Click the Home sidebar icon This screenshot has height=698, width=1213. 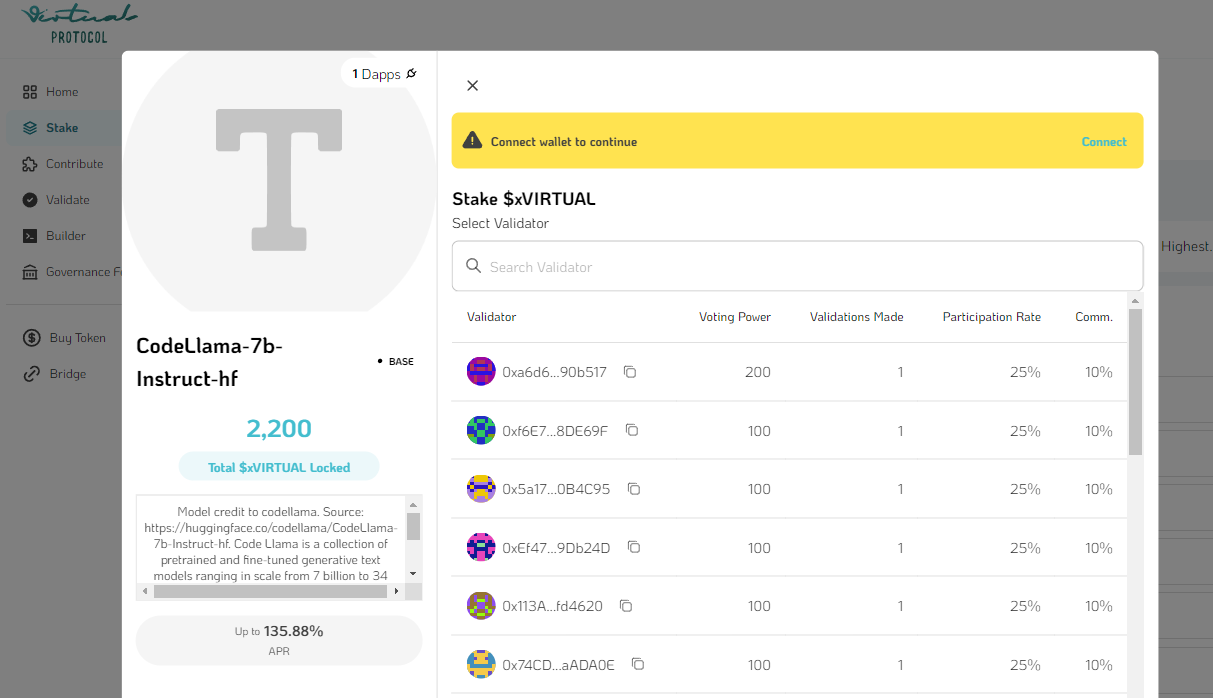click(30, 92)
